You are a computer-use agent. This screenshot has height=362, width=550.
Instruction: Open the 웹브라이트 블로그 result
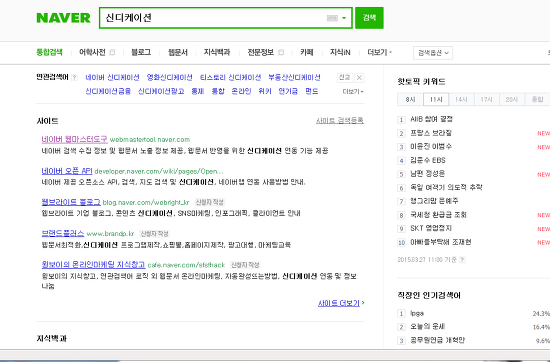tap(71, 202)
